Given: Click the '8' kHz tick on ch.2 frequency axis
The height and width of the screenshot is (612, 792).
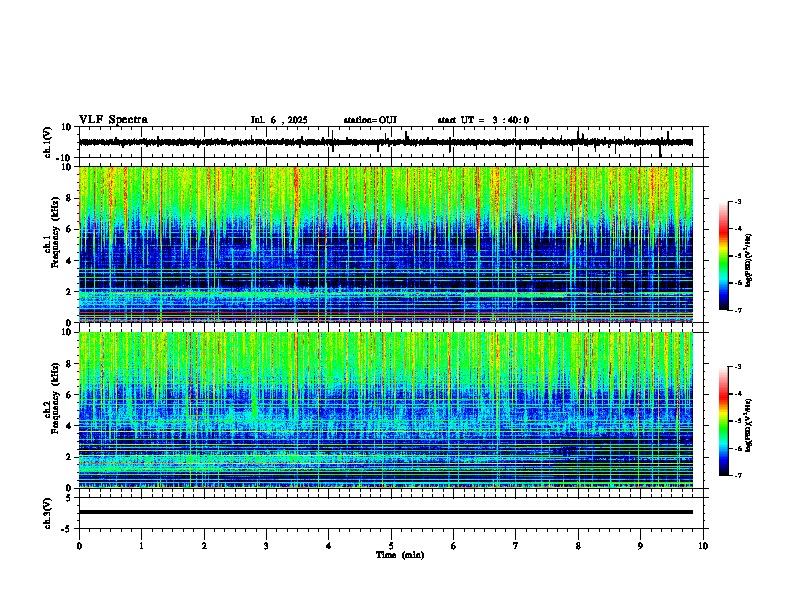Looking at the screenshot, I should tap(69, 364).
